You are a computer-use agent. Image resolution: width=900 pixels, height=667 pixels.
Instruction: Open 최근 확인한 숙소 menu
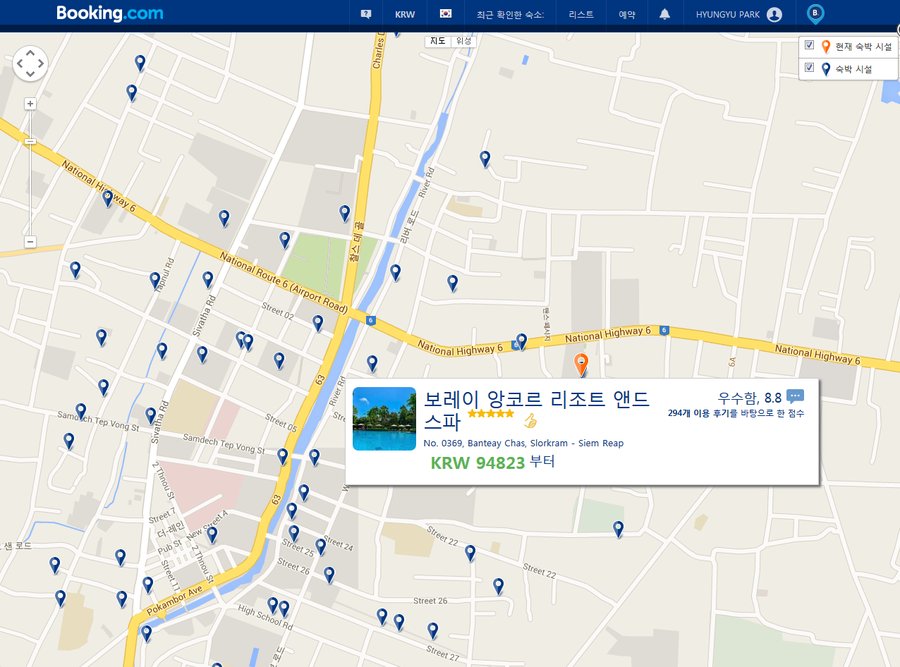tap(510, 15)
